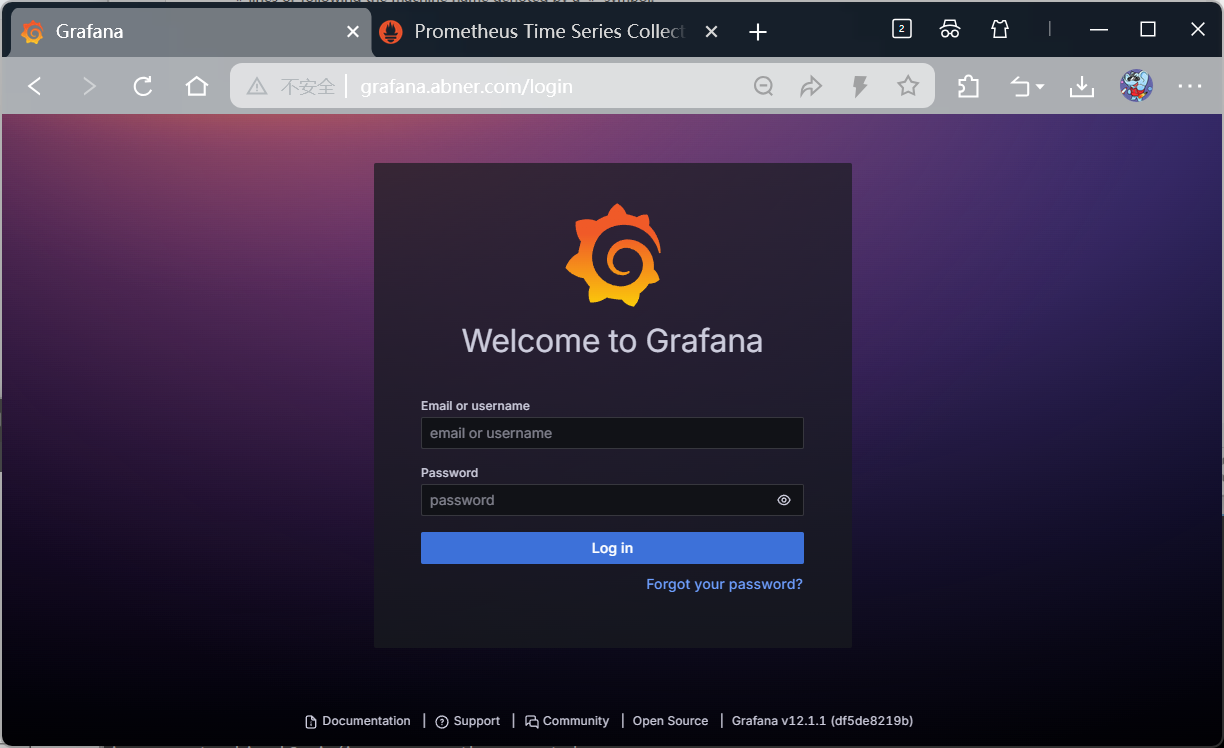Open the extensions puzzle icon
The width and height of the screenshot is (1224, 748).
pos(968,86)
